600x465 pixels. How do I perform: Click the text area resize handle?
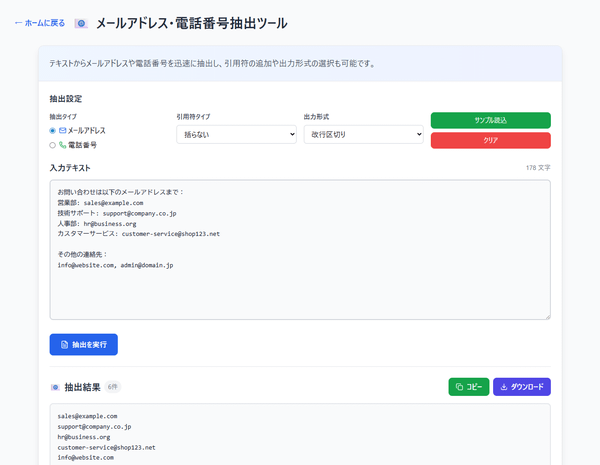(x=546, y=316)
